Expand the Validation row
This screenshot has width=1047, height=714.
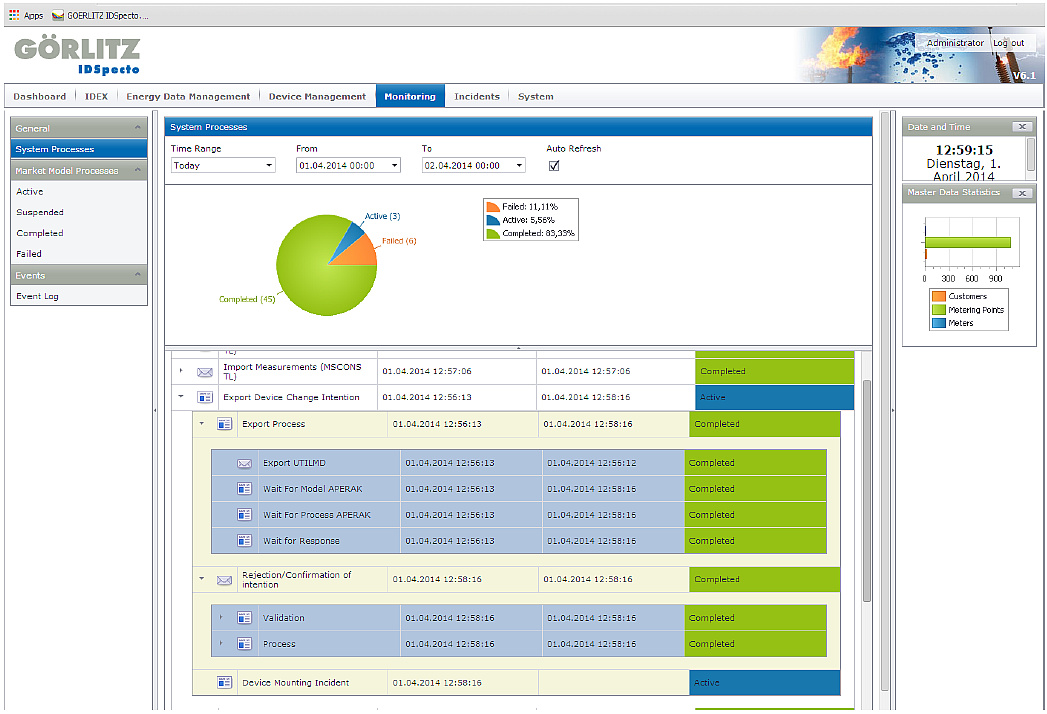221,618
